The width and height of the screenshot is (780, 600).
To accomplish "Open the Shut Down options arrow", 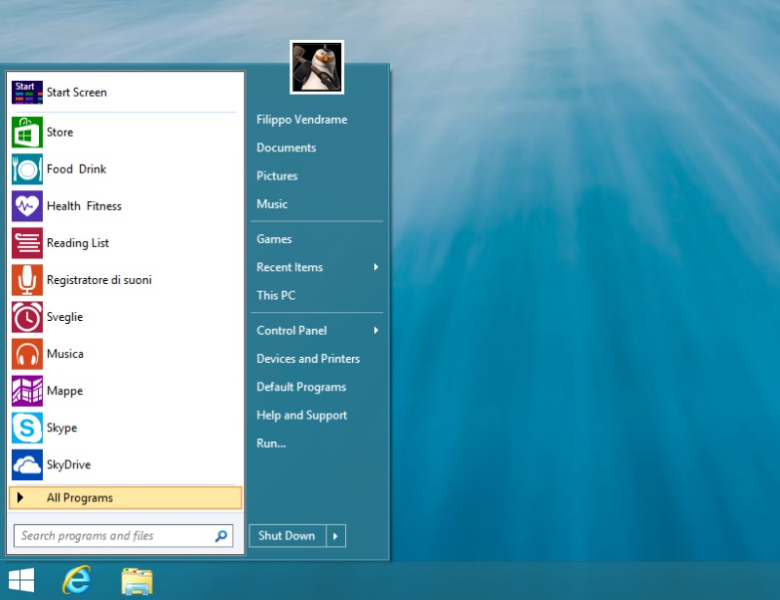I will click(336, 536).
